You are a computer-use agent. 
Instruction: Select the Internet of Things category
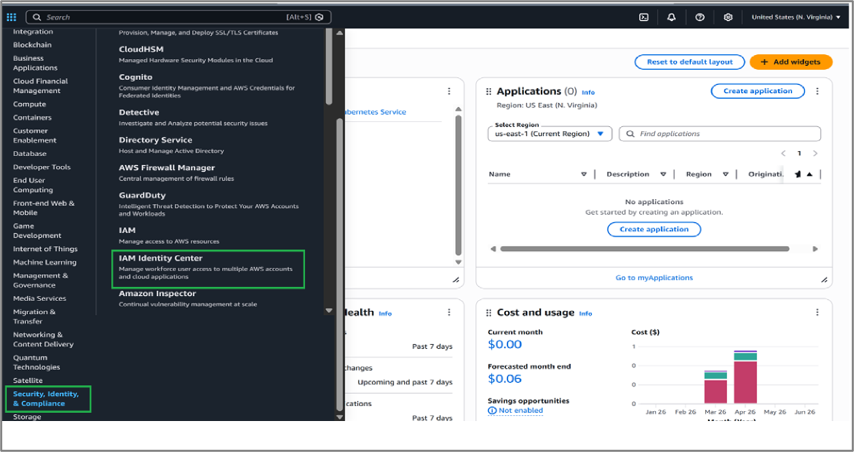[x=45, y=248]
